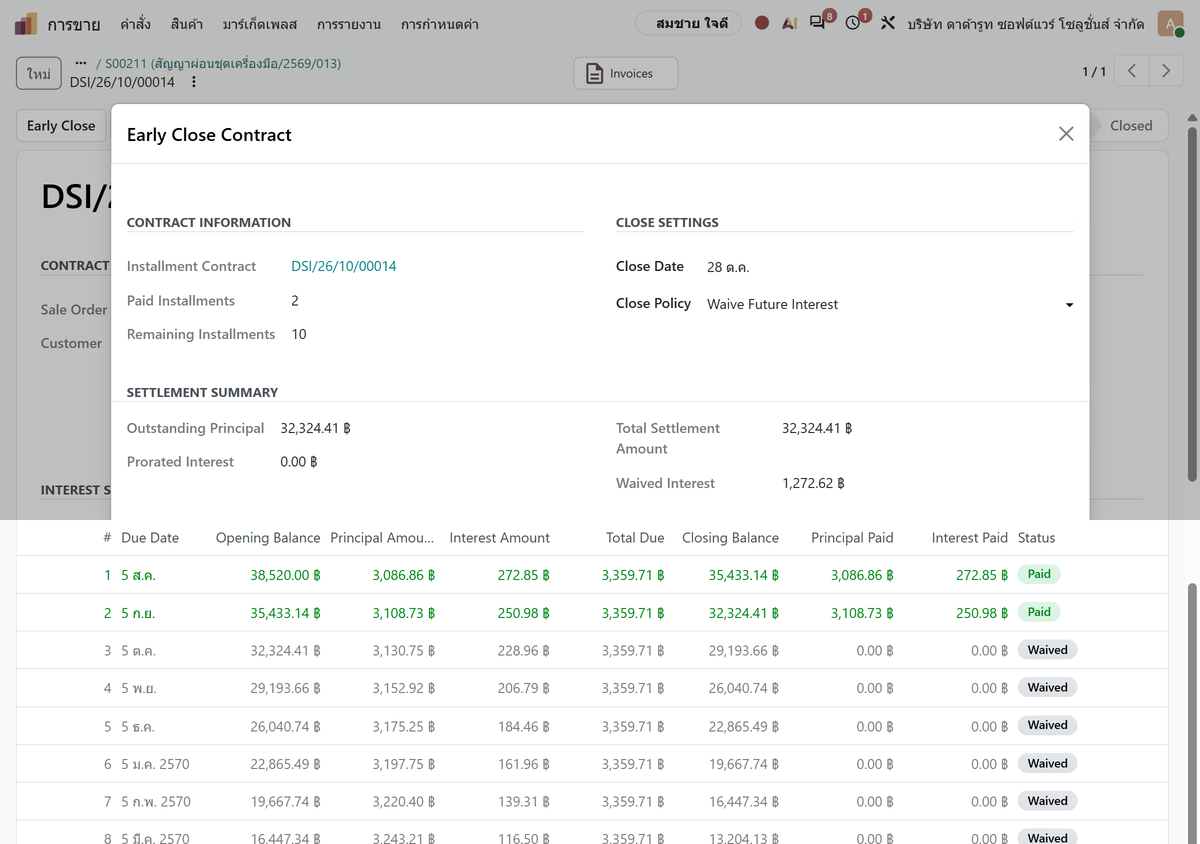The width and height of the screenshot is (1200, 844).
Task: Open the Odoo app launcher icon
Action: pyautogui.click(x=26, y=23)
